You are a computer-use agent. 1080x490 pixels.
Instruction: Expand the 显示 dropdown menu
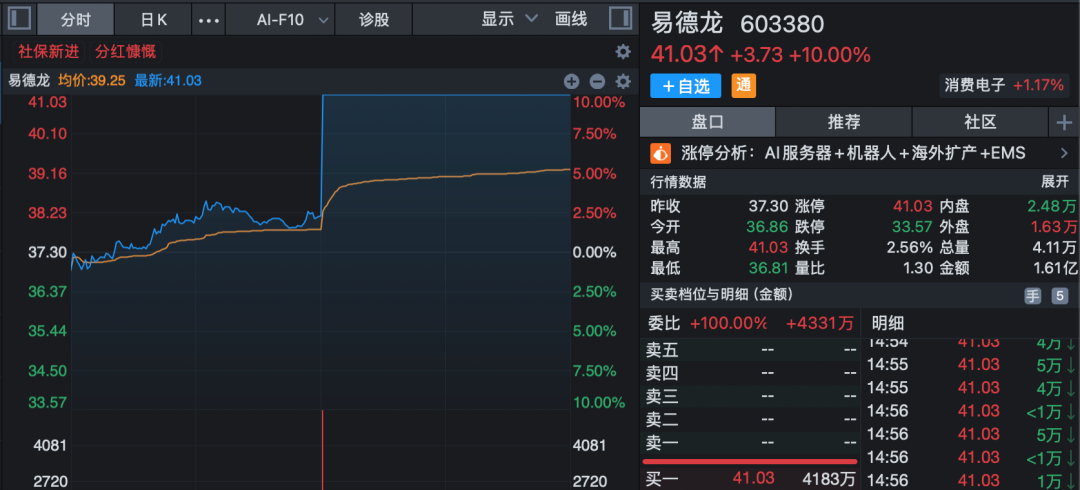[509, 19]
